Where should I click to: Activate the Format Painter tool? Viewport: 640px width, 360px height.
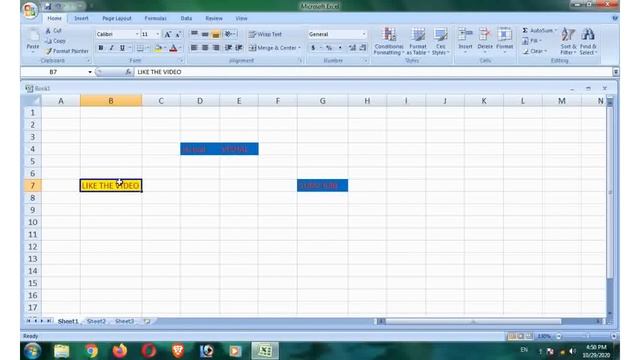[x=67, y=51]
